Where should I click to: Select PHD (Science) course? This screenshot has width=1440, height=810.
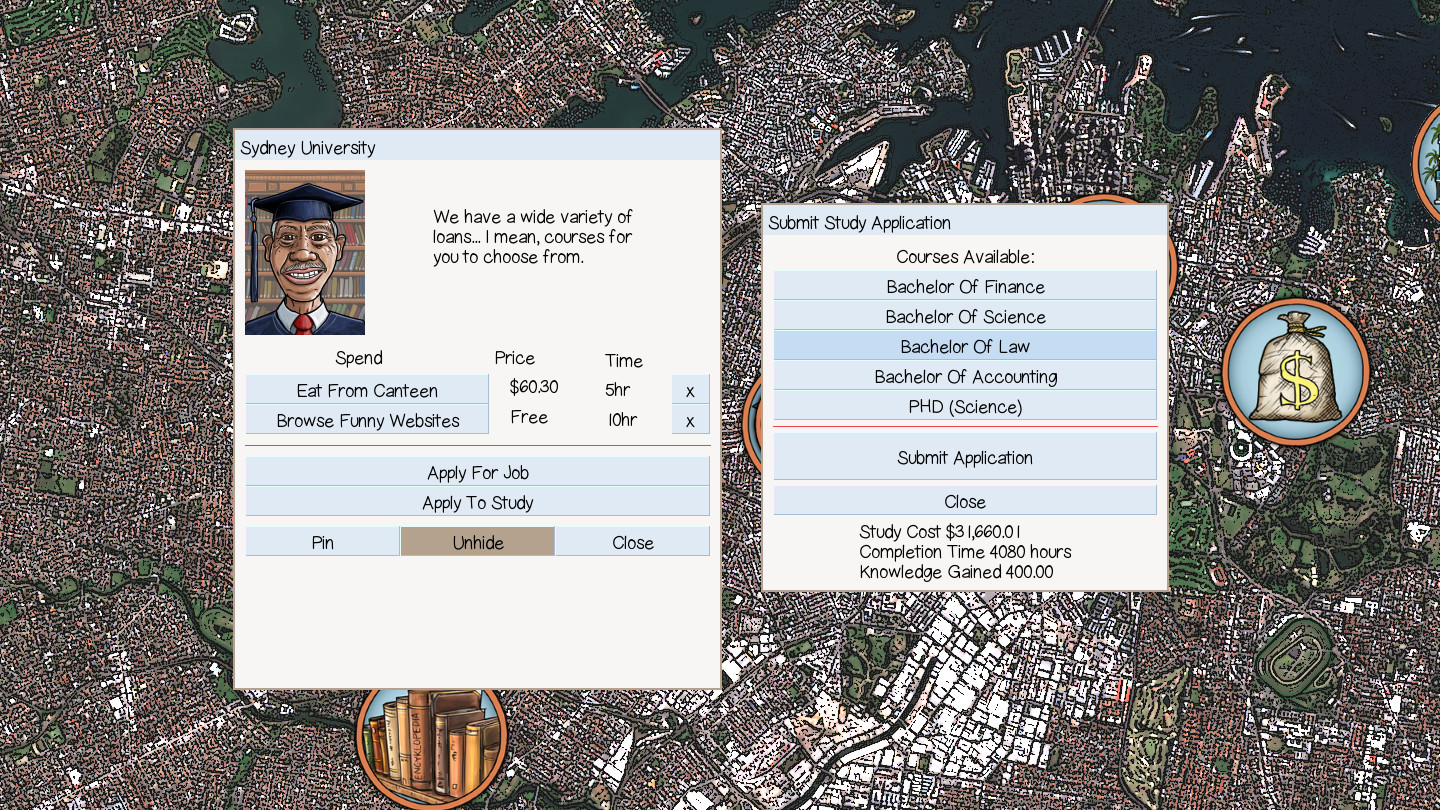tap(964, 406)
